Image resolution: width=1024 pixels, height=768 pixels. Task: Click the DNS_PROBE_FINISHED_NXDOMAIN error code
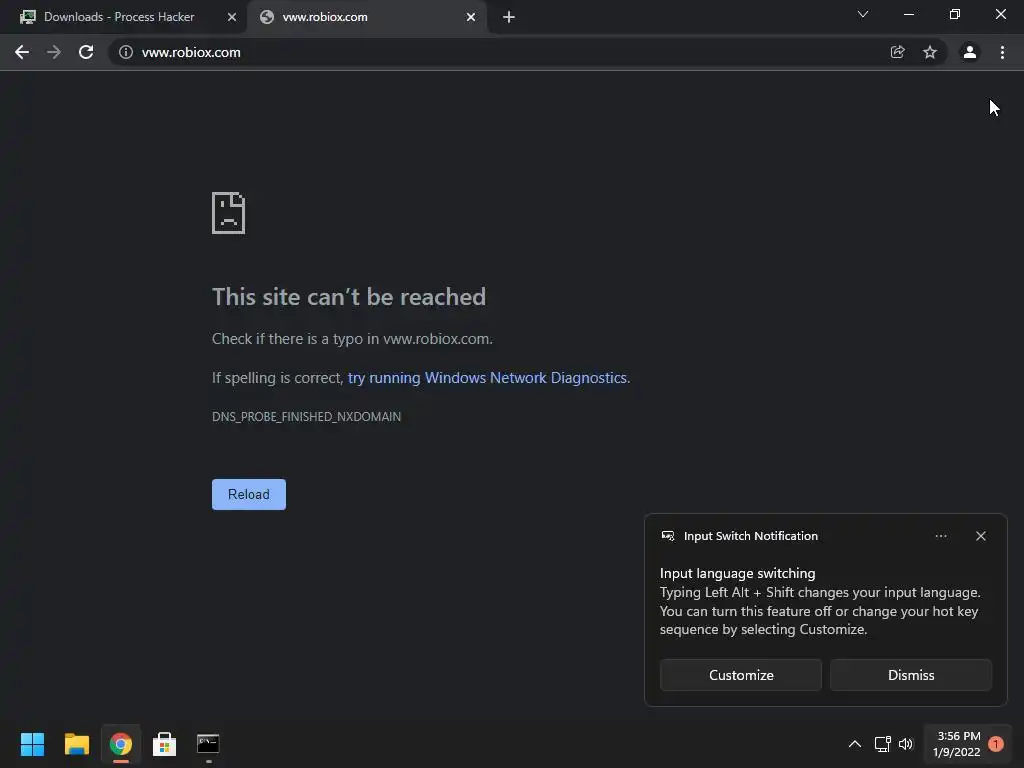306,417
